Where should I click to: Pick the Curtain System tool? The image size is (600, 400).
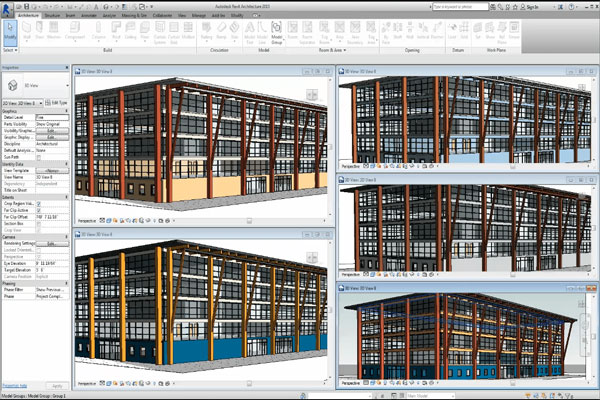coord(160,32)
